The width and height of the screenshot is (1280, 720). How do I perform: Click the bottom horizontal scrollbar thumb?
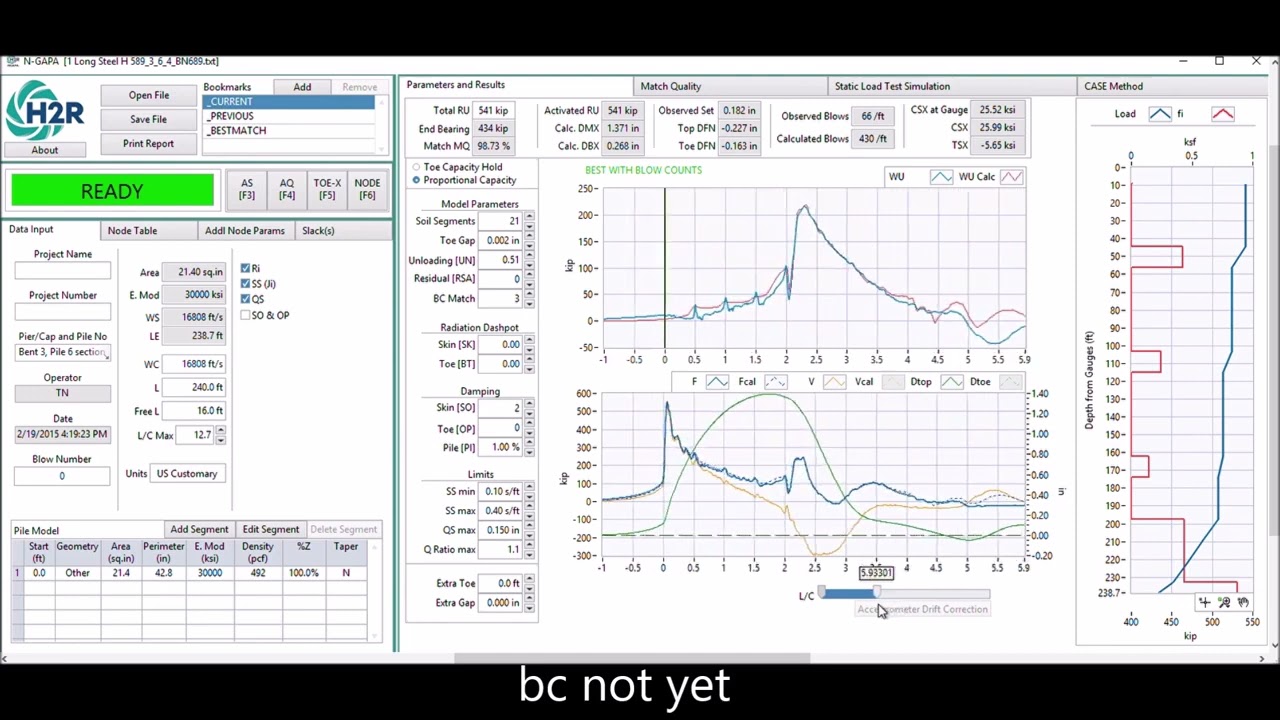tap(632, 659)
